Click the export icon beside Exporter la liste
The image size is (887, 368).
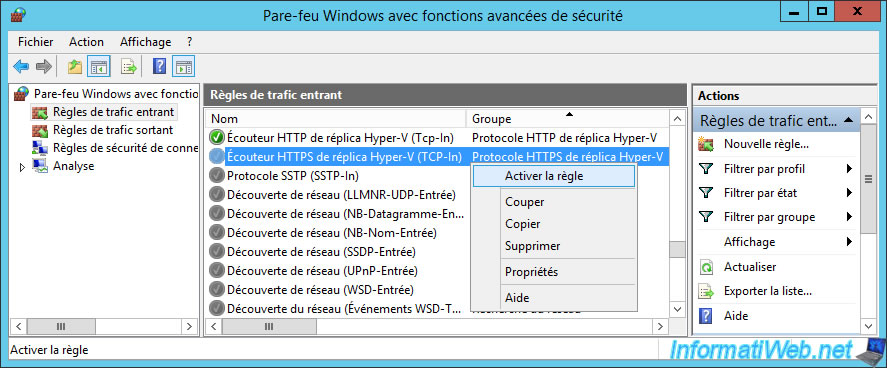[x=706, y=292]
